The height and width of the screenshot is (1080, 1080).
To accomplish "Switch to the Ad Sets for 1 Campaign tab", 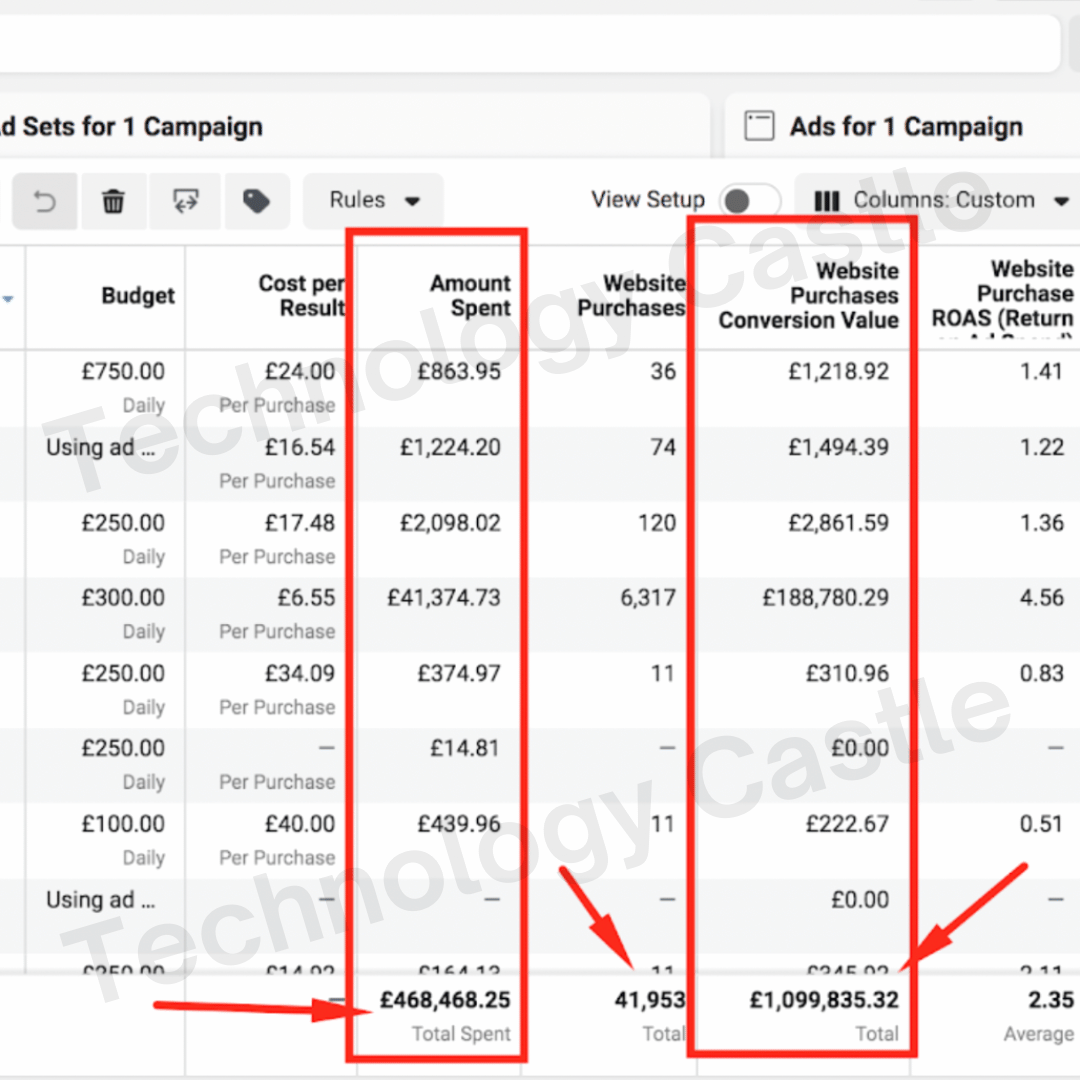I will pos(130,126).
